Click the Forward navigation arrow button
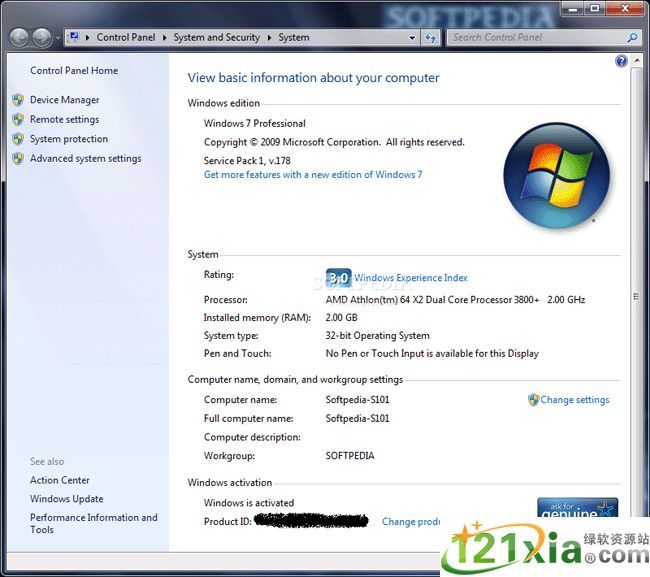Screen dimensions: 650x577 [42, 38]
